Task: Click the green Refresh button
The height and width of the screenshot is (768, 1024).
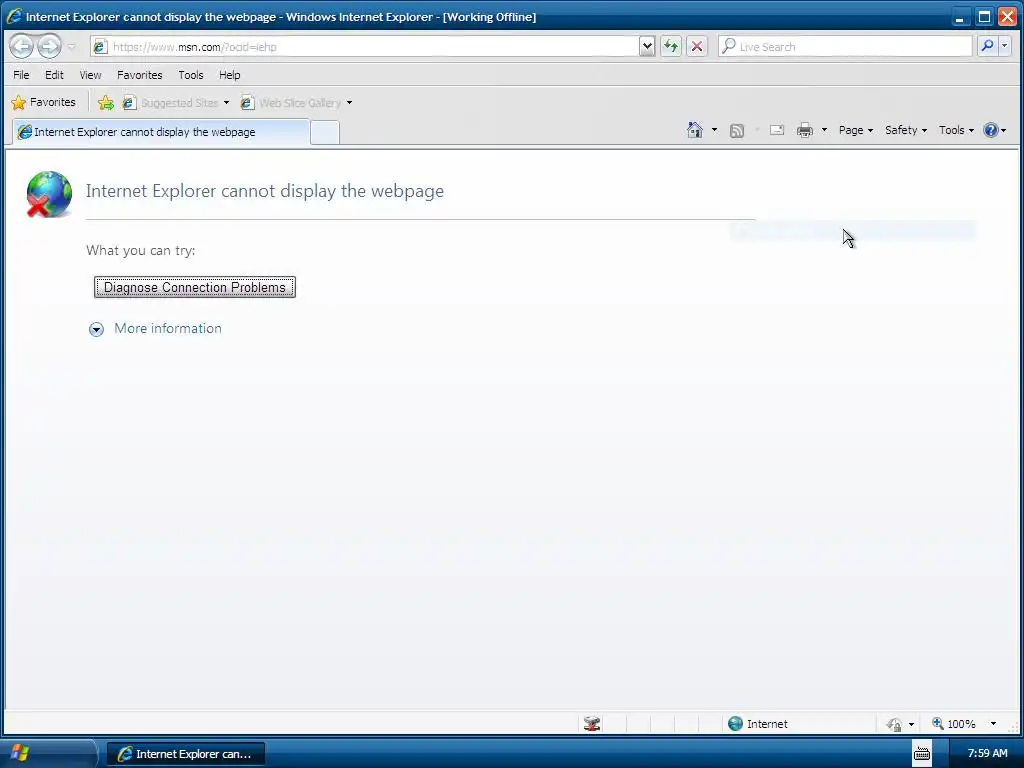Action: click(671, 46)
